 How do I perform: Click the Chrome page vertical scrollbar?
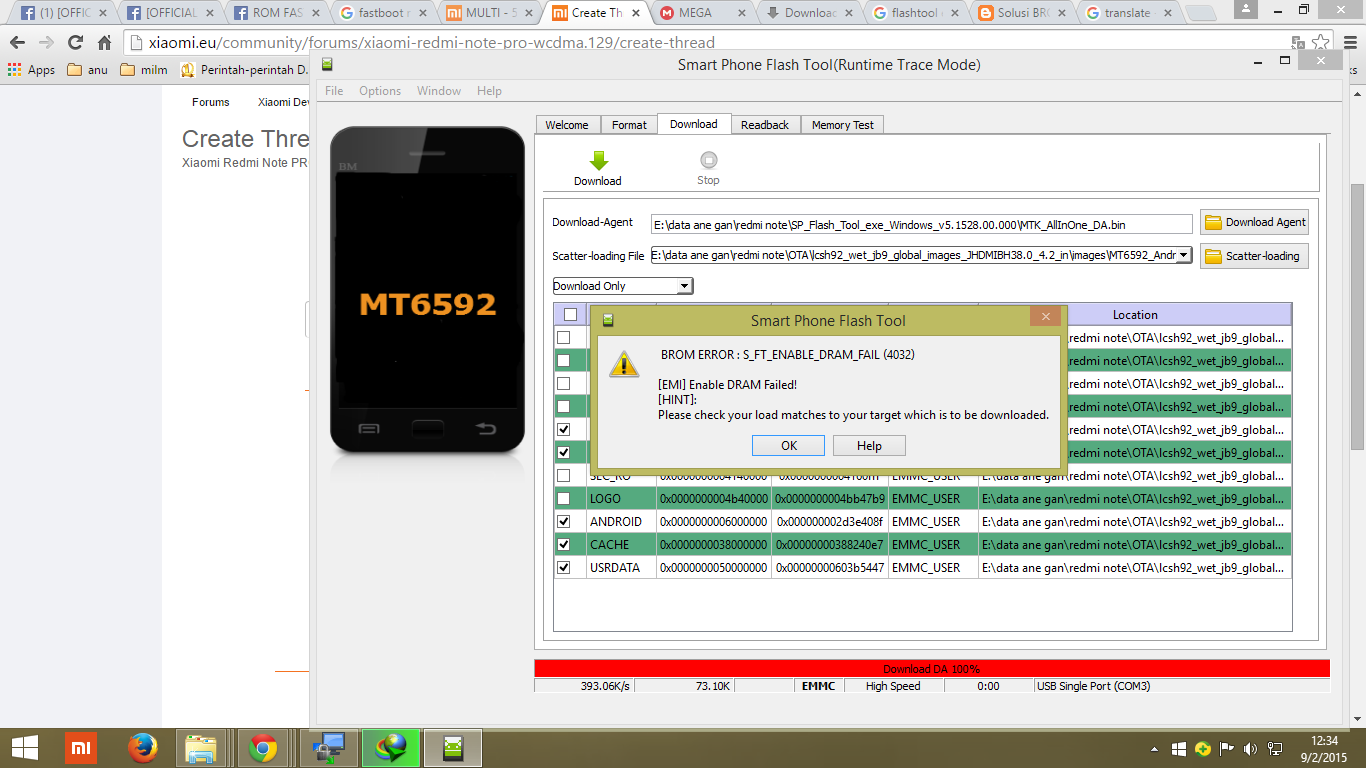[x=1357, y=317]
